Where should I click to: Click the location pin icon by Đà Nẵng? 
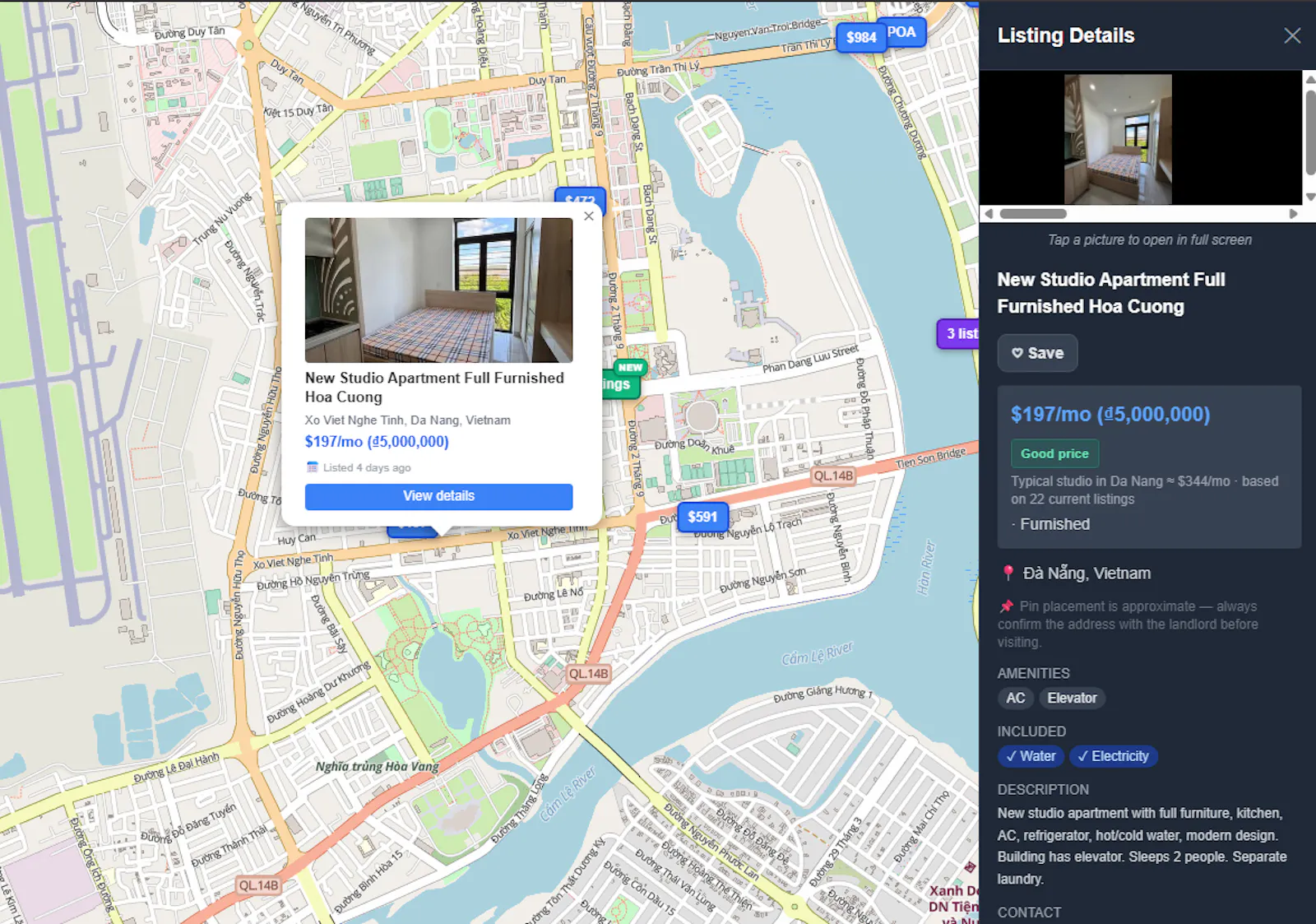click(x=1008, y=573)
